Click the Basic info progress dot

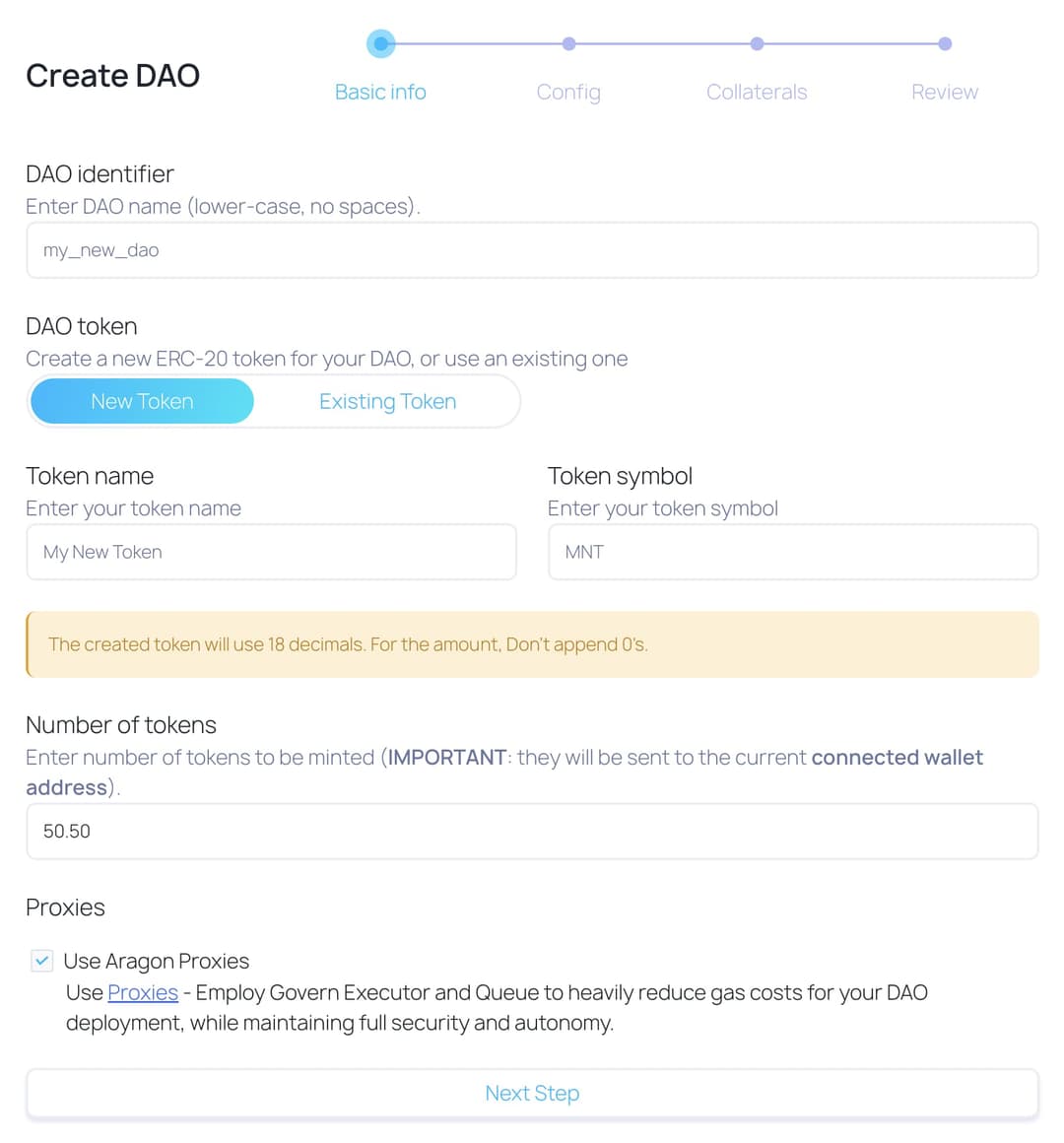tap(380, 43)
